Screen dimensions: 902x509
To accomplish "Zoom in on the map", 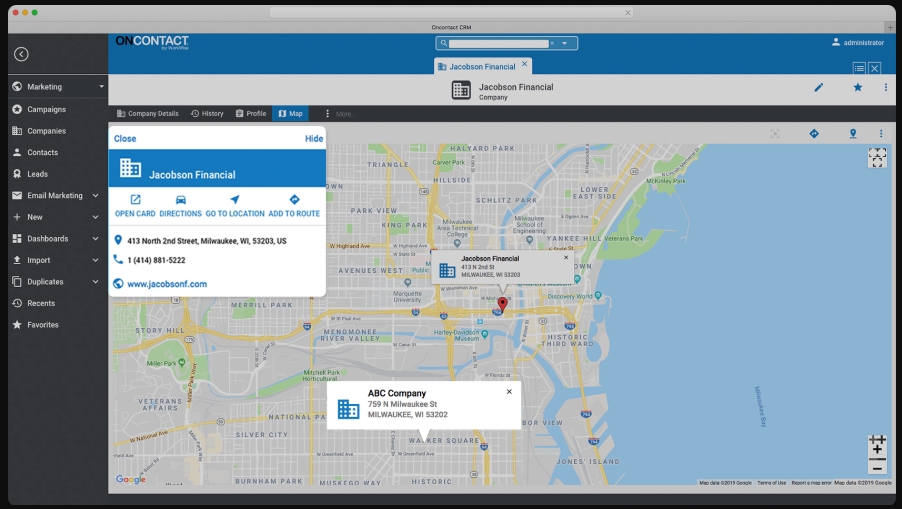I will click(877, 447).
